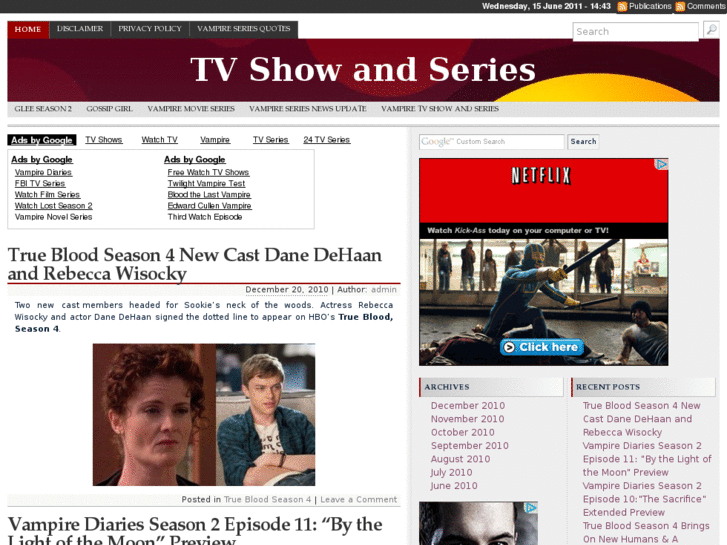Click the admin author link
Image resolution: width=727 pixels, height=545 pixels.
coord(384,289)
